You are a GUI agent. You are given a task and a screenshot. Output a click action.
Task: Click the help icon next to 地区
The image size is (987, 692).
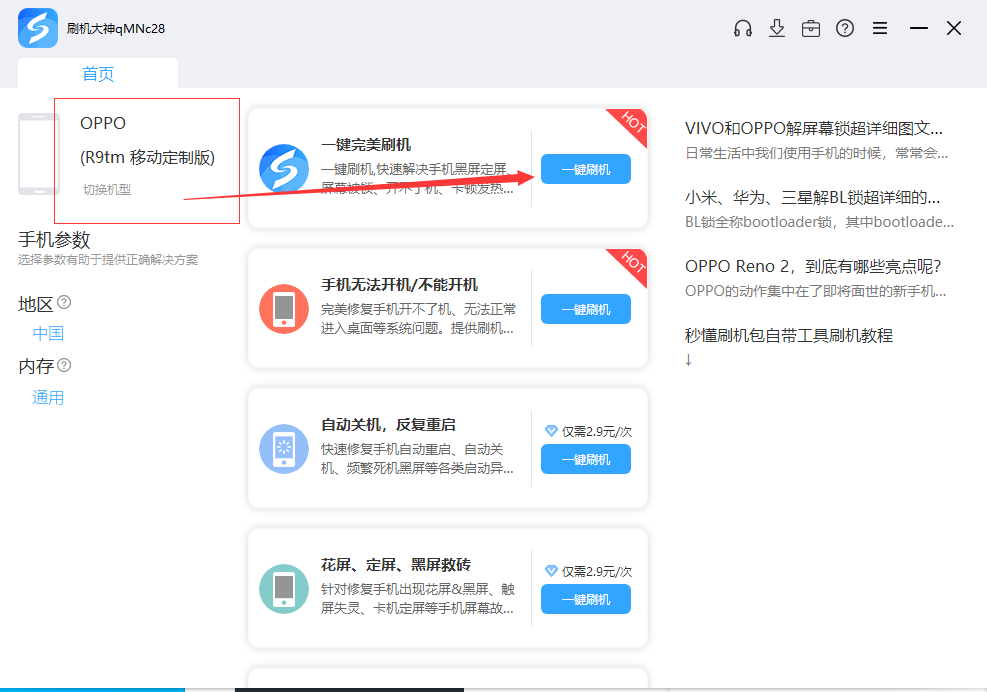pos(64,302)
